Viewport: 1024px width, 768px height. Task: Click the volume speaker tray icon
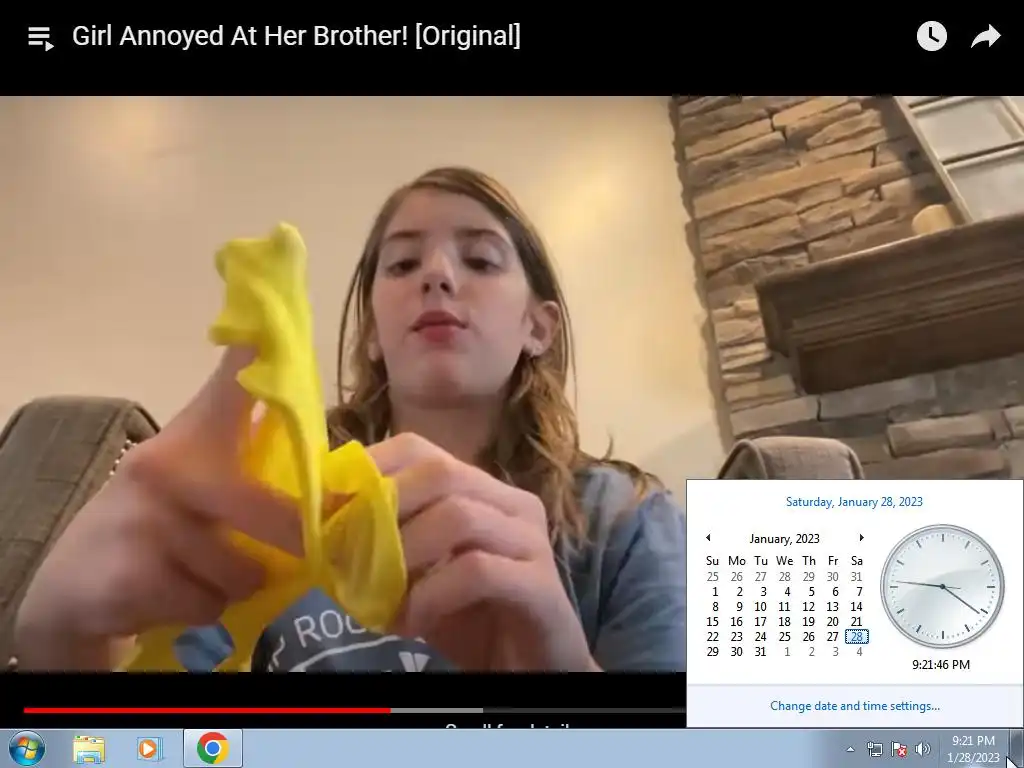[922, 749]
